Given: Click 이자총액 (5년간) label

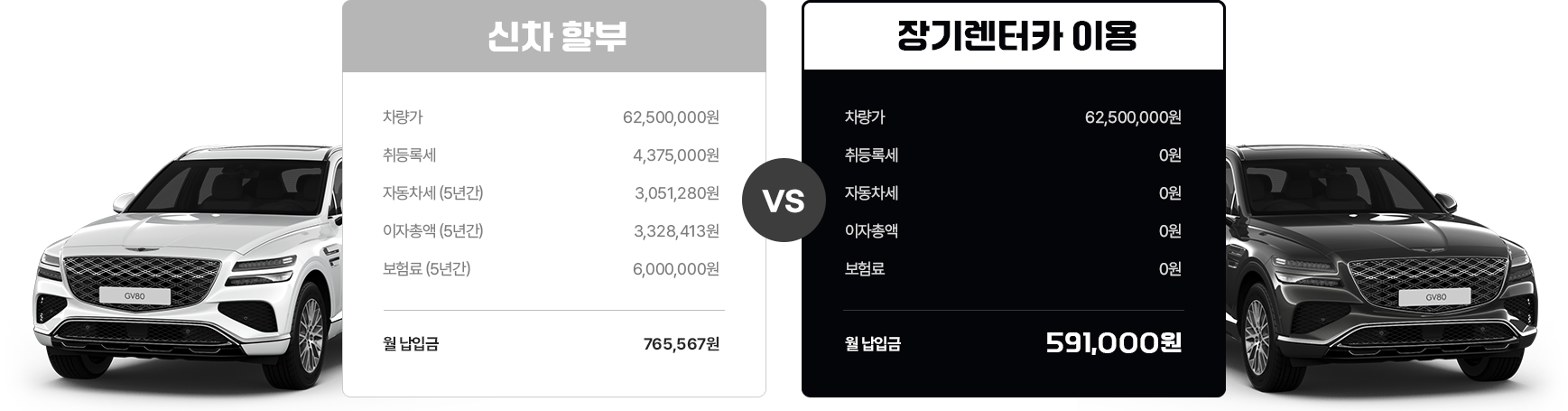Looking at the screenshot, I should (433, 231).
